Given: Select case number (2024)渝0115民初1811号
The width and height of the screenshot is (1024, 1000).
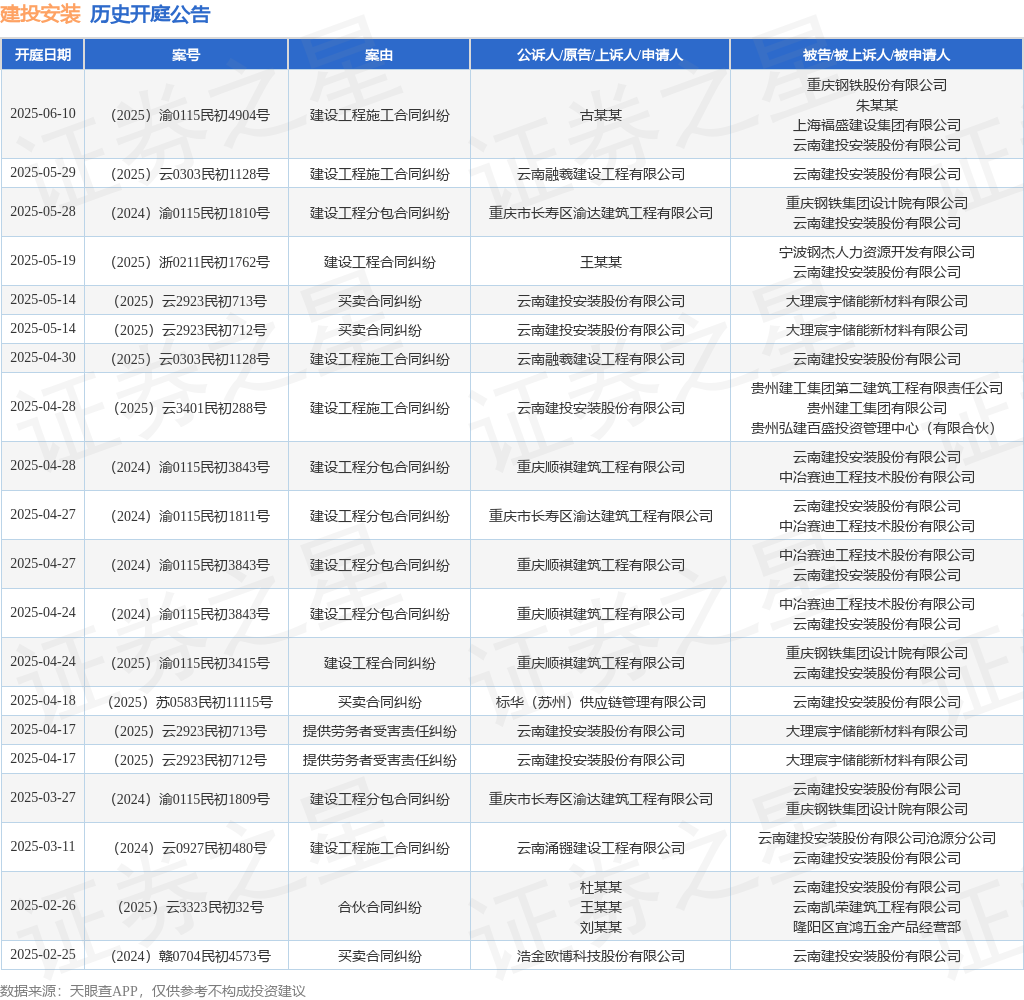Looking at the screenshot, I should point(189,516).
